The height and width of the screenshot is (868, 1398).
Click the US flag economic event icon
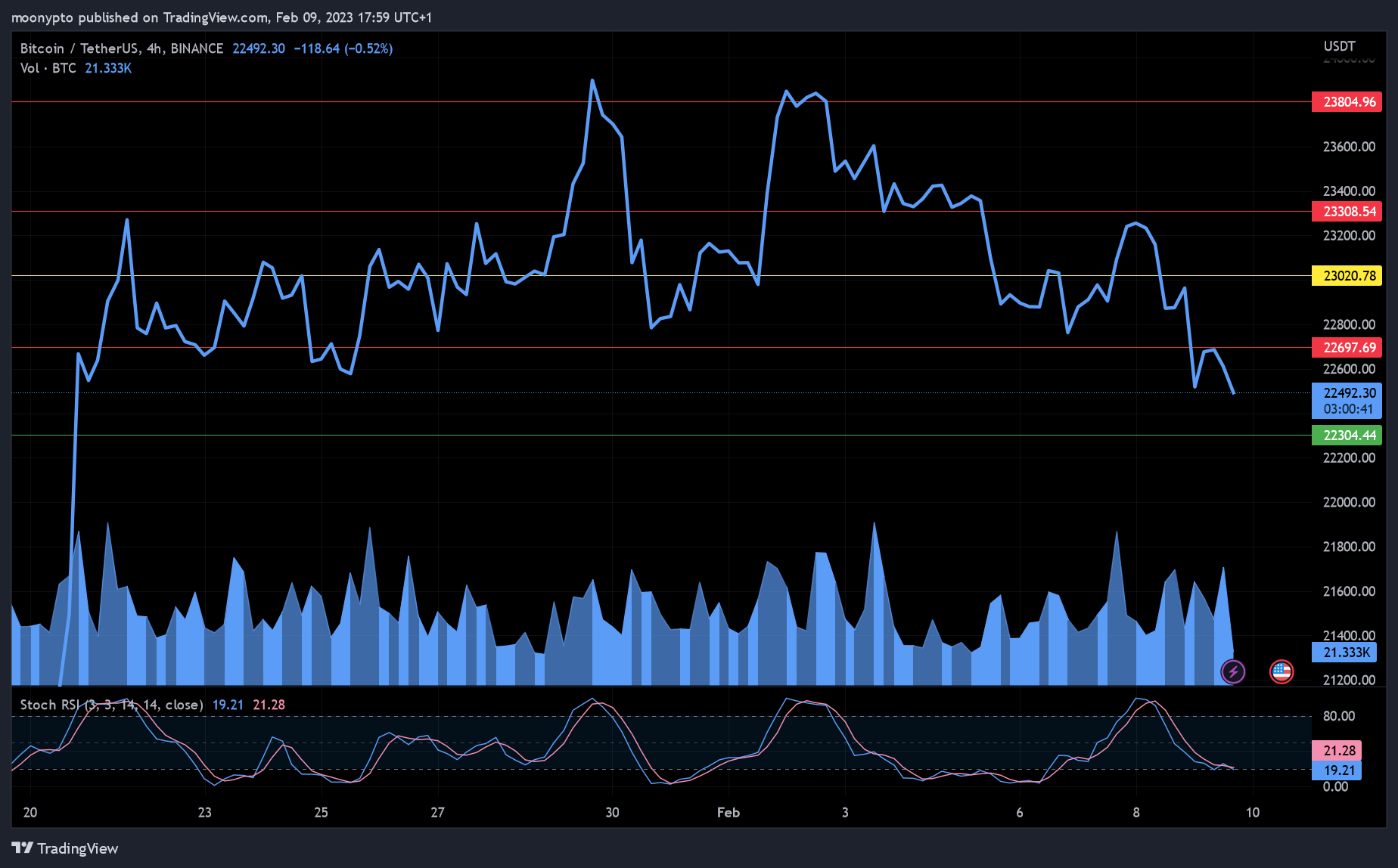(x=1281, y=671)
